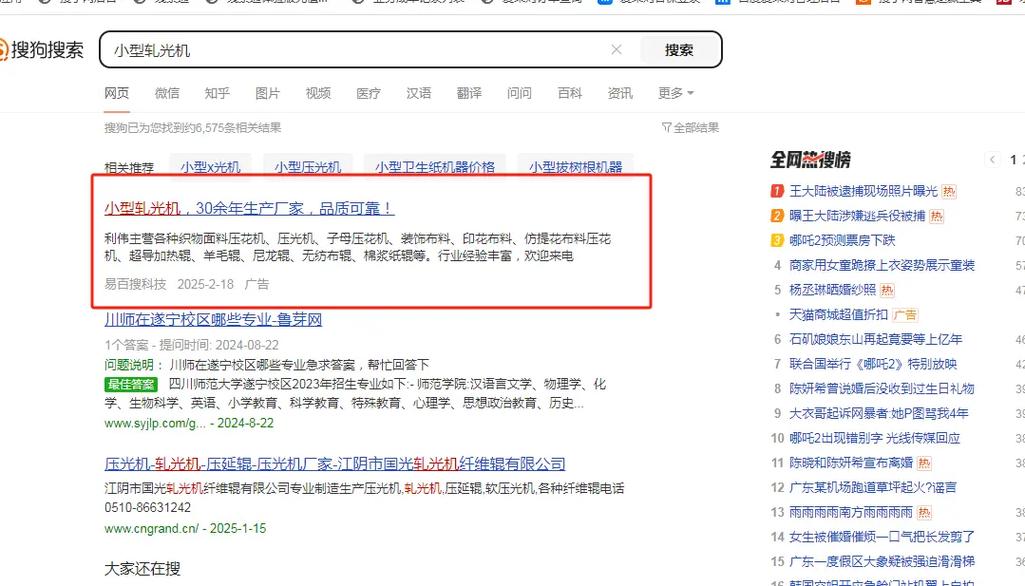Click the funnel icon beside 全部结果
This screenshot has height=586, width=1025.
point(665,127)
